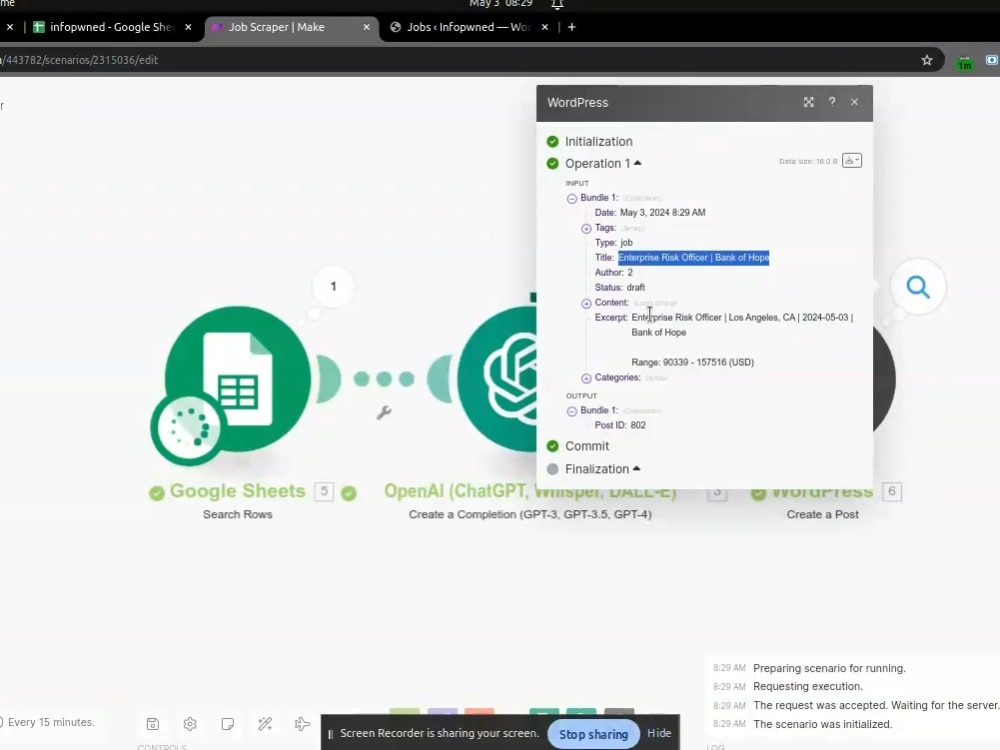Click Create a Completion module subtitle
1000x750 pixels.
(530, 514)
